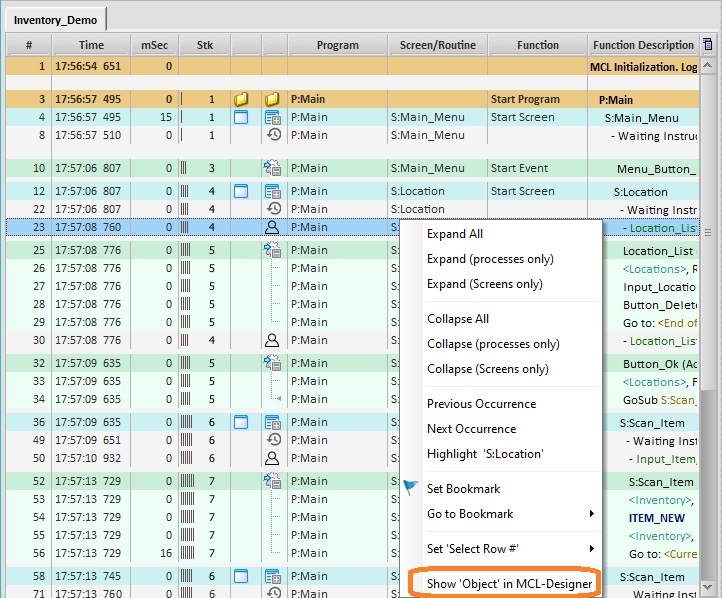Click the folder icon in row 3

240,100
